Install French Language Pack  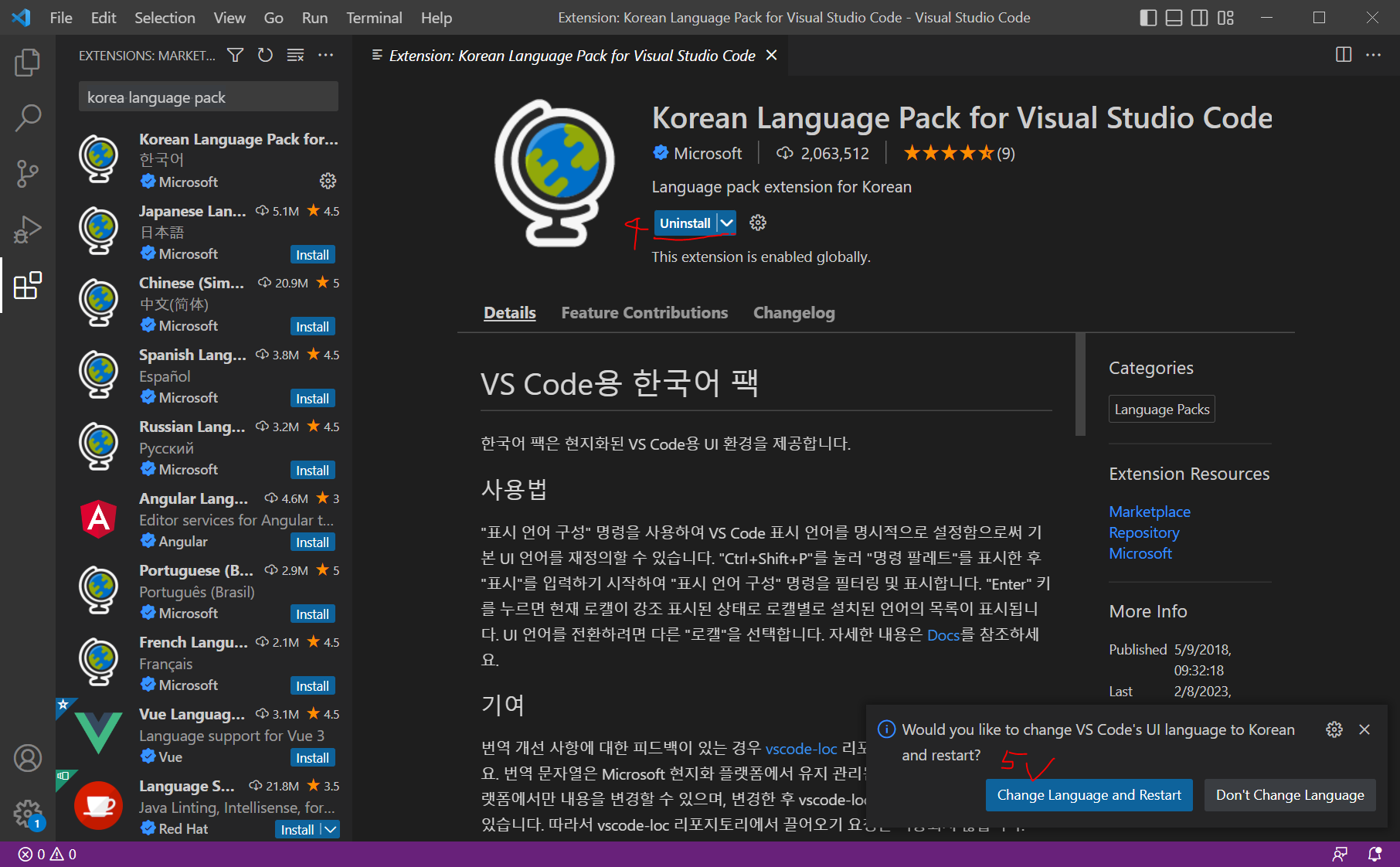[312, 685]
